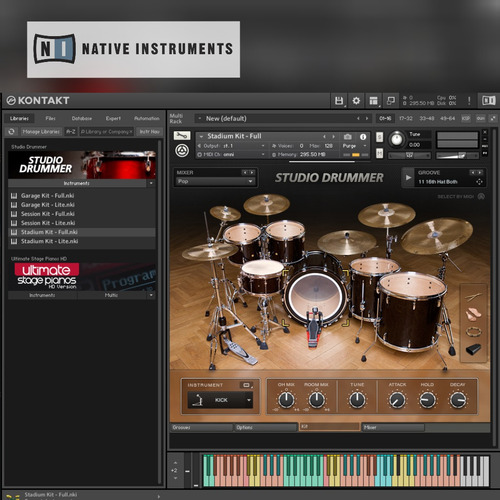
Task: Click the ride cymbal at far right
Action: 437,236
